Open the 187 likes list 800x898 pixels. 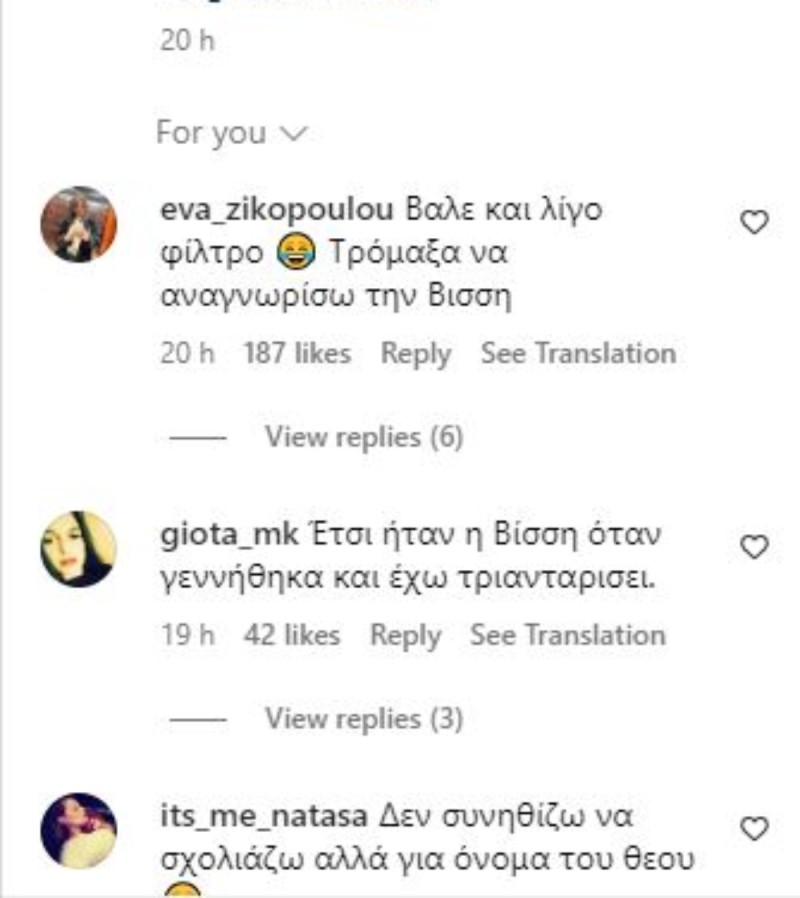(297, 353)
